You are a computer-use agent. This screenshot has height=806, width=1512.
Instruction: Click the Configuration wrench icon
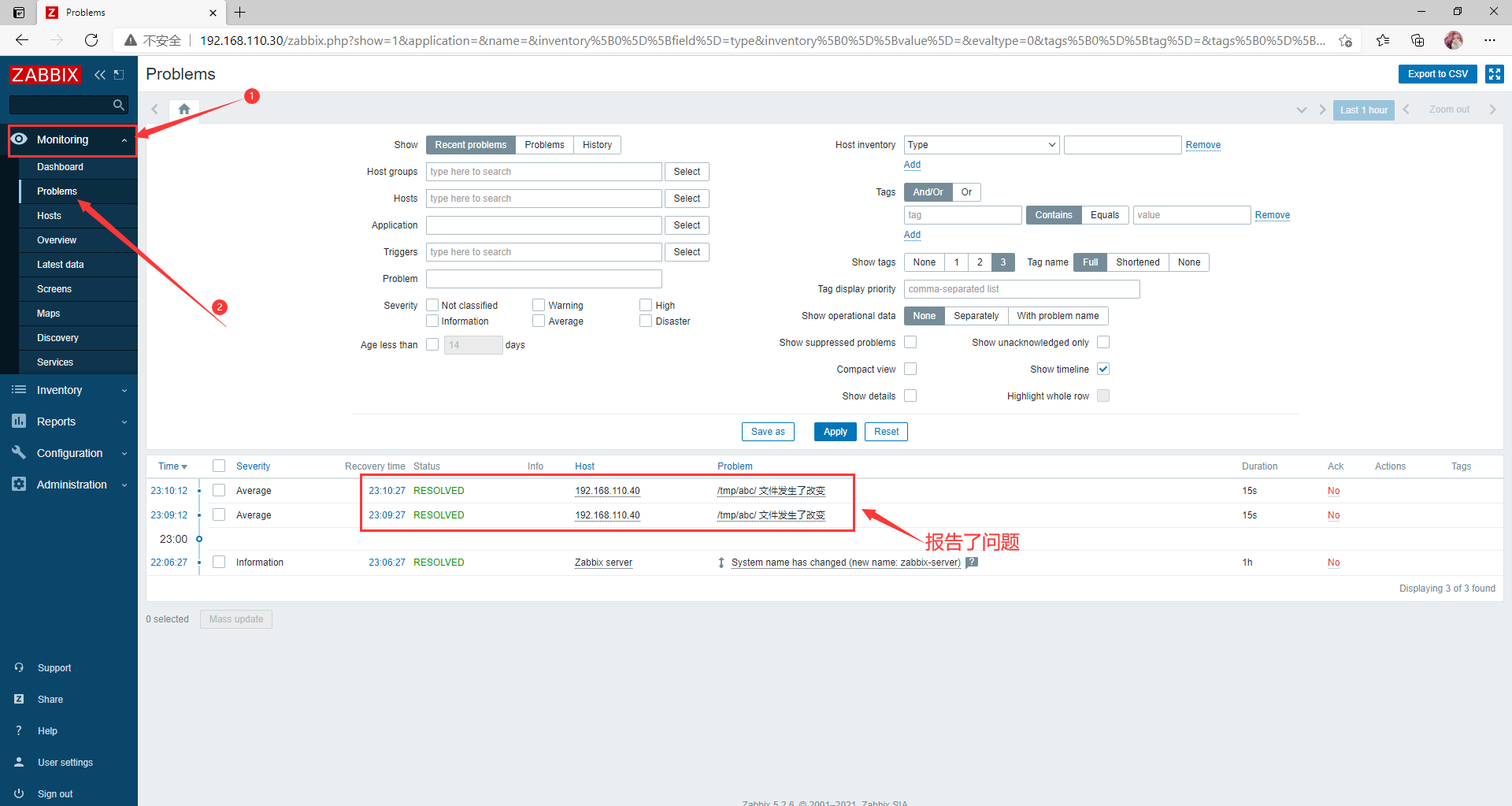[x=20, y=452]
